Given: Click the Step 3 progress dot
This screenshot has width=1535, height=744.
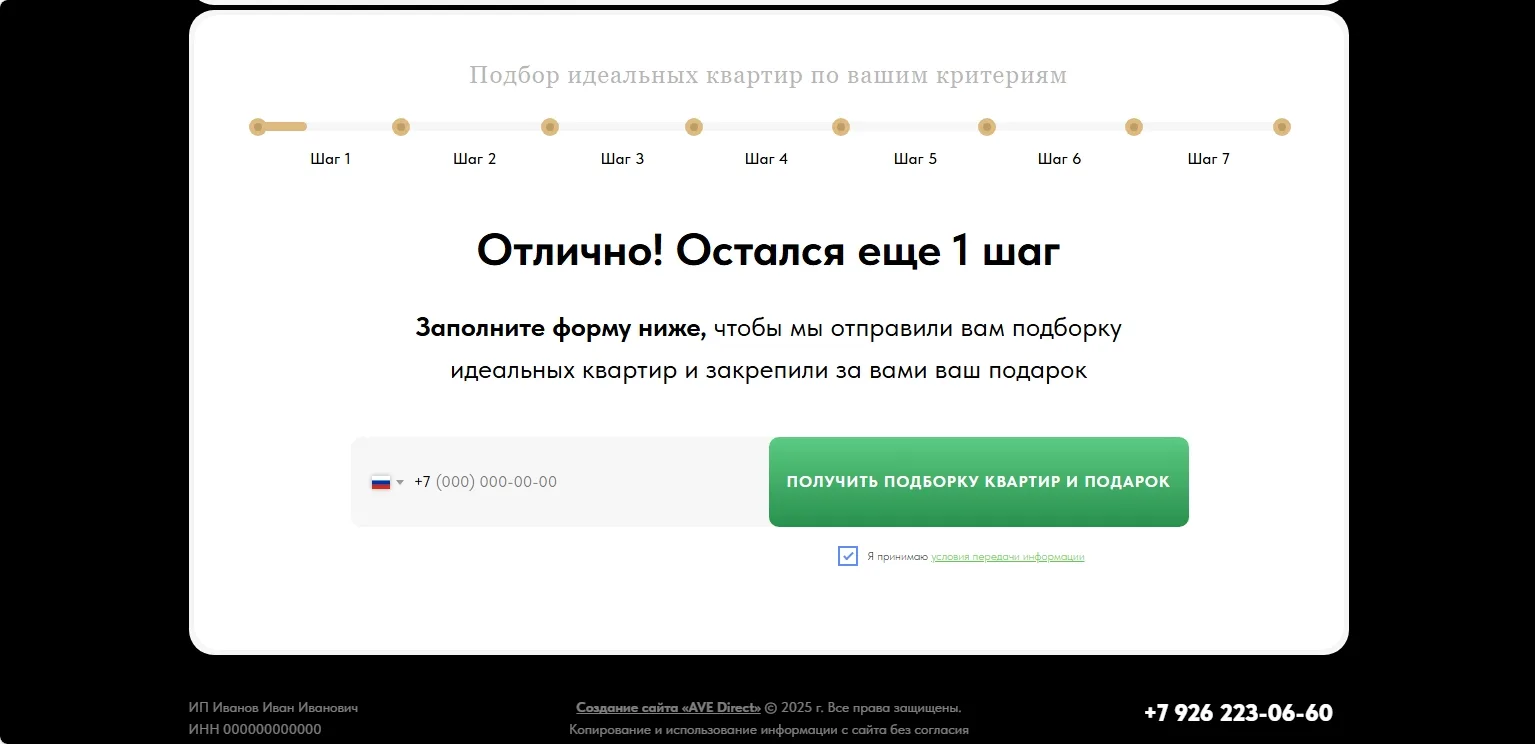Looking at the screenshot, I should click(x=549, y=127).
